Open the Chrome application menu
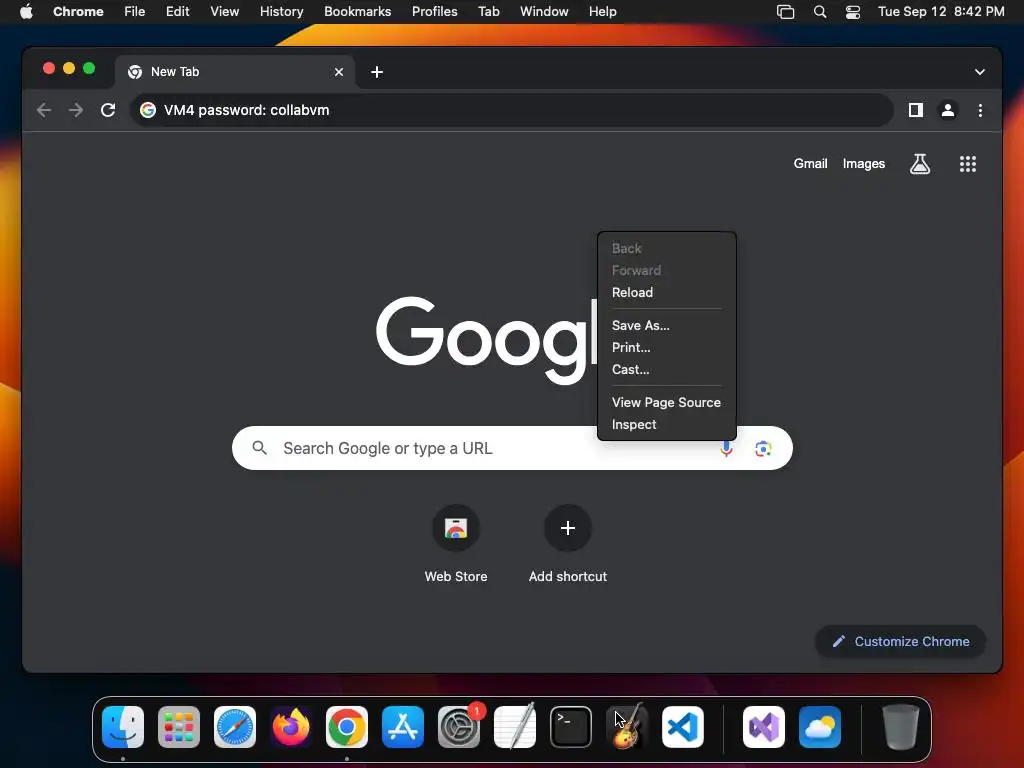Image resolution: width=1024 pixels, height=768 pixels. [78, 12]
